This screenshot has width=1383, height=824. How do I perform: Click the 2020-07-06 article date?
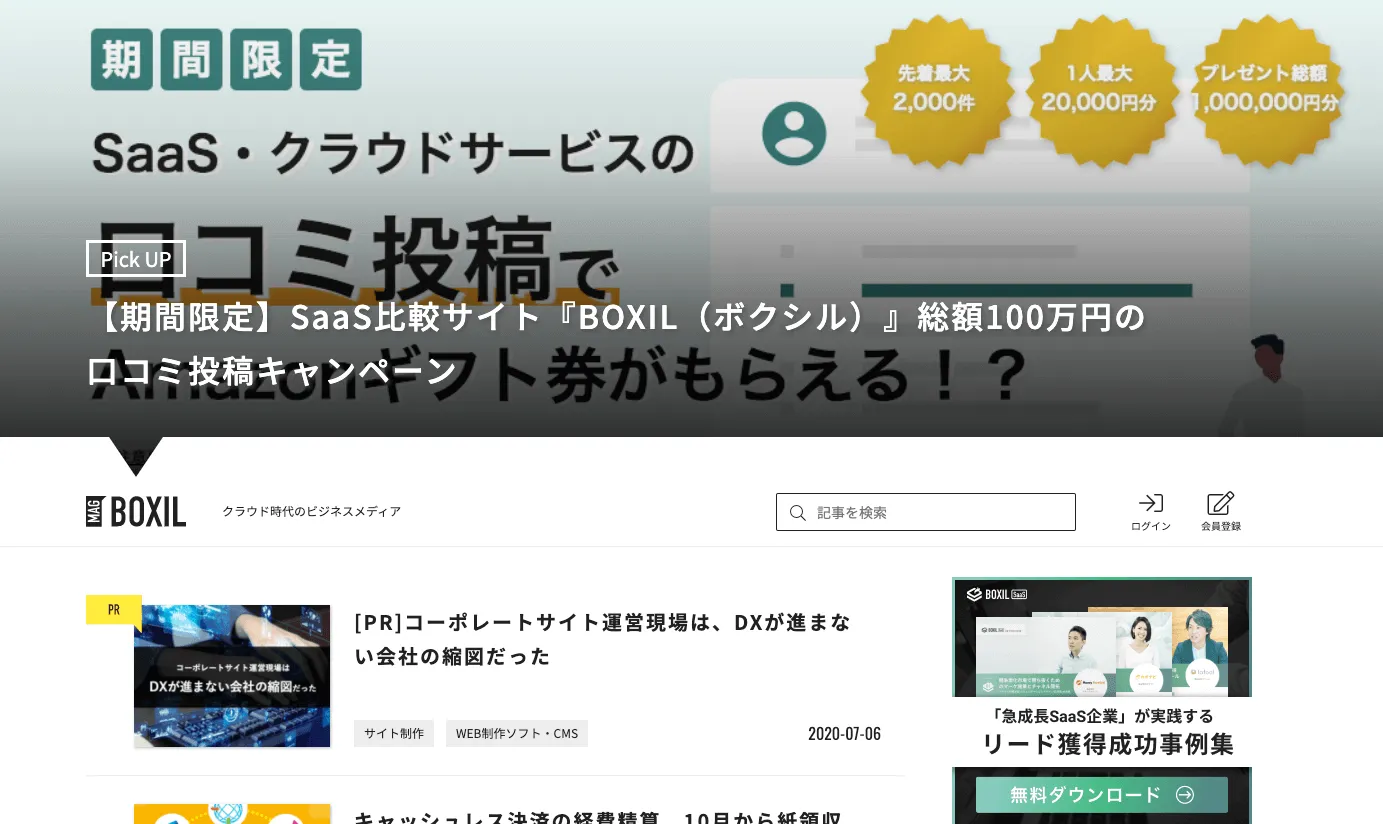point(844,733)
